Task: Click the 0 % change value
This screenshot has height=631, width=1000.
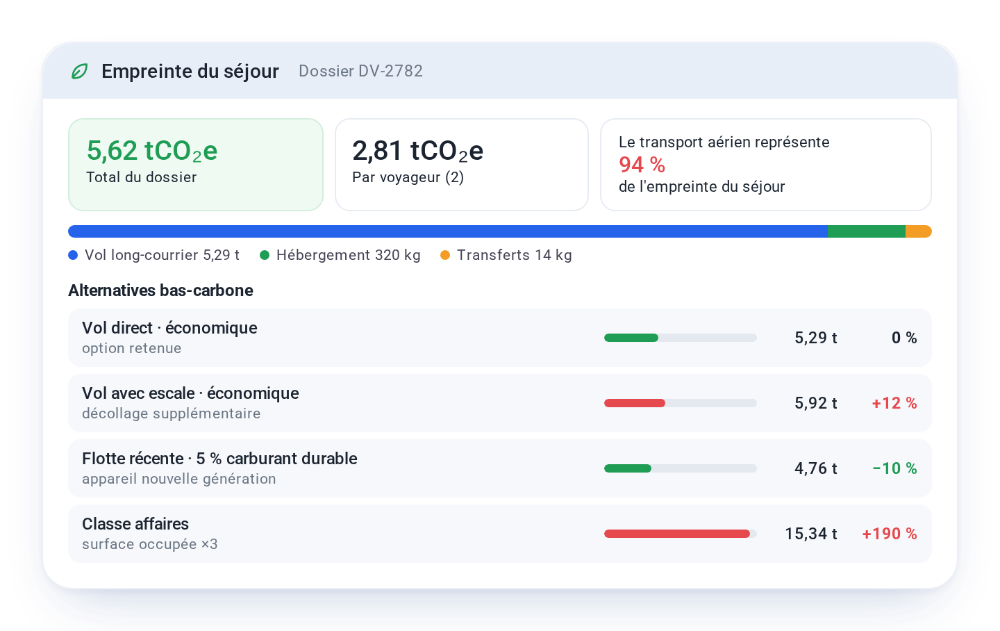Action: [x=904, y=338]
